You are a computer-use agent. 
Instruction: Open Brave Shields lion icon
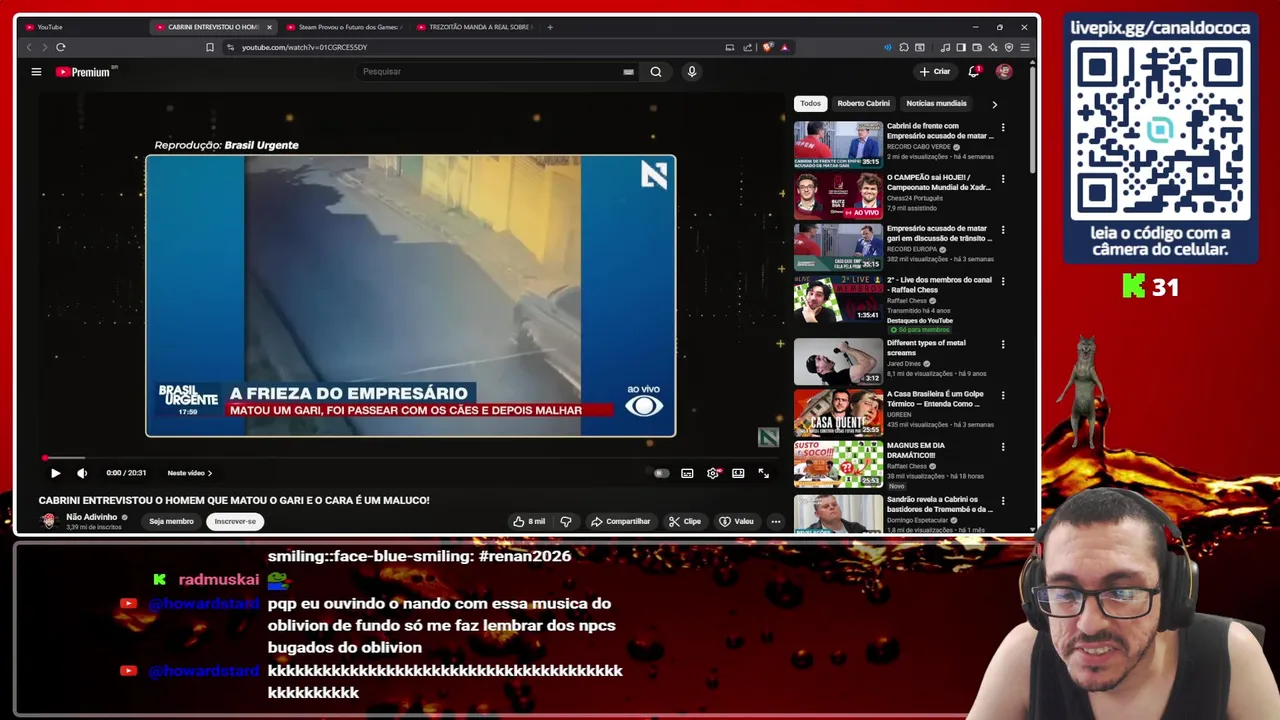click(767, 47)
